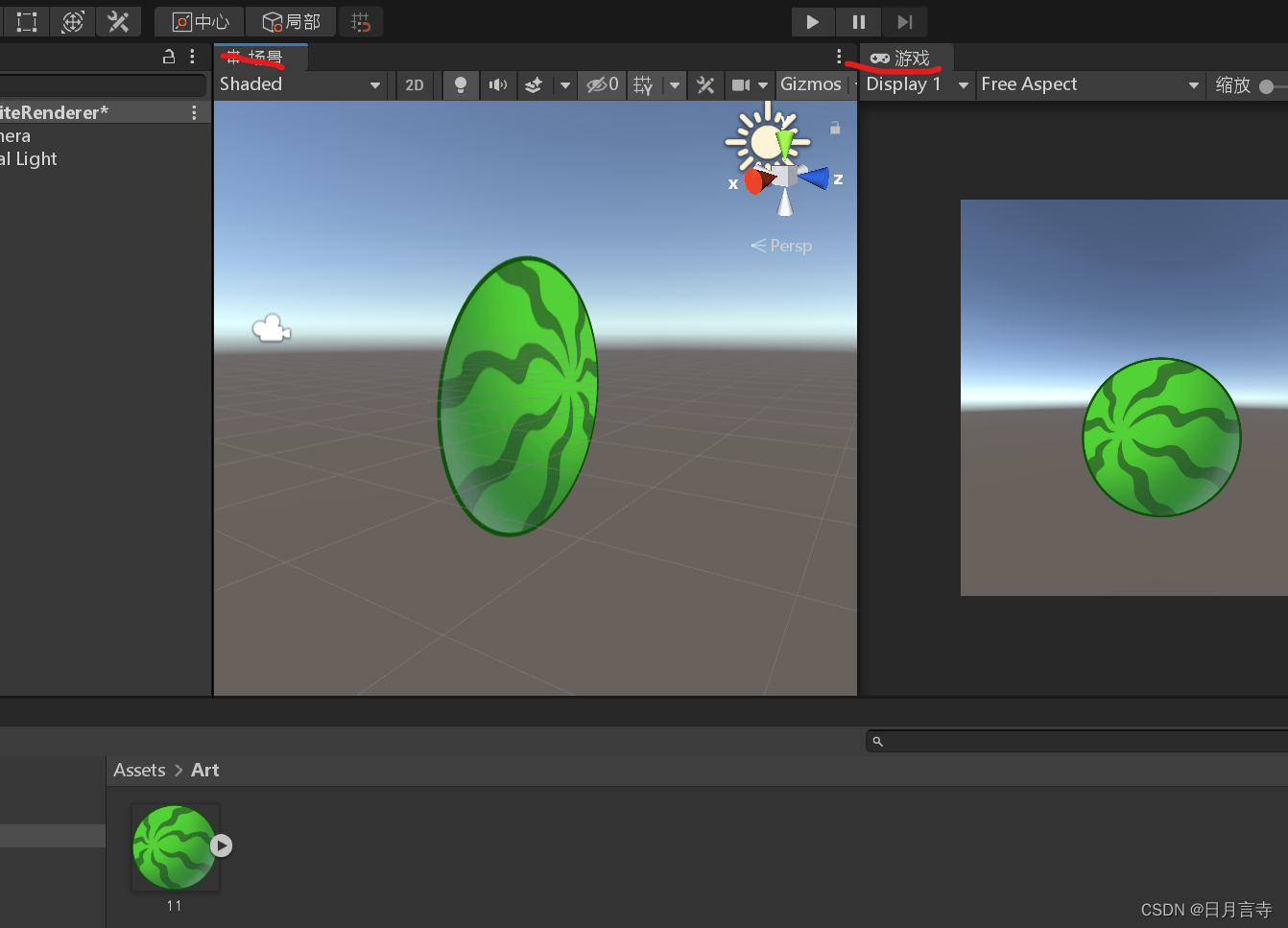Click the component tools wrench icon

tap(704, 84)
